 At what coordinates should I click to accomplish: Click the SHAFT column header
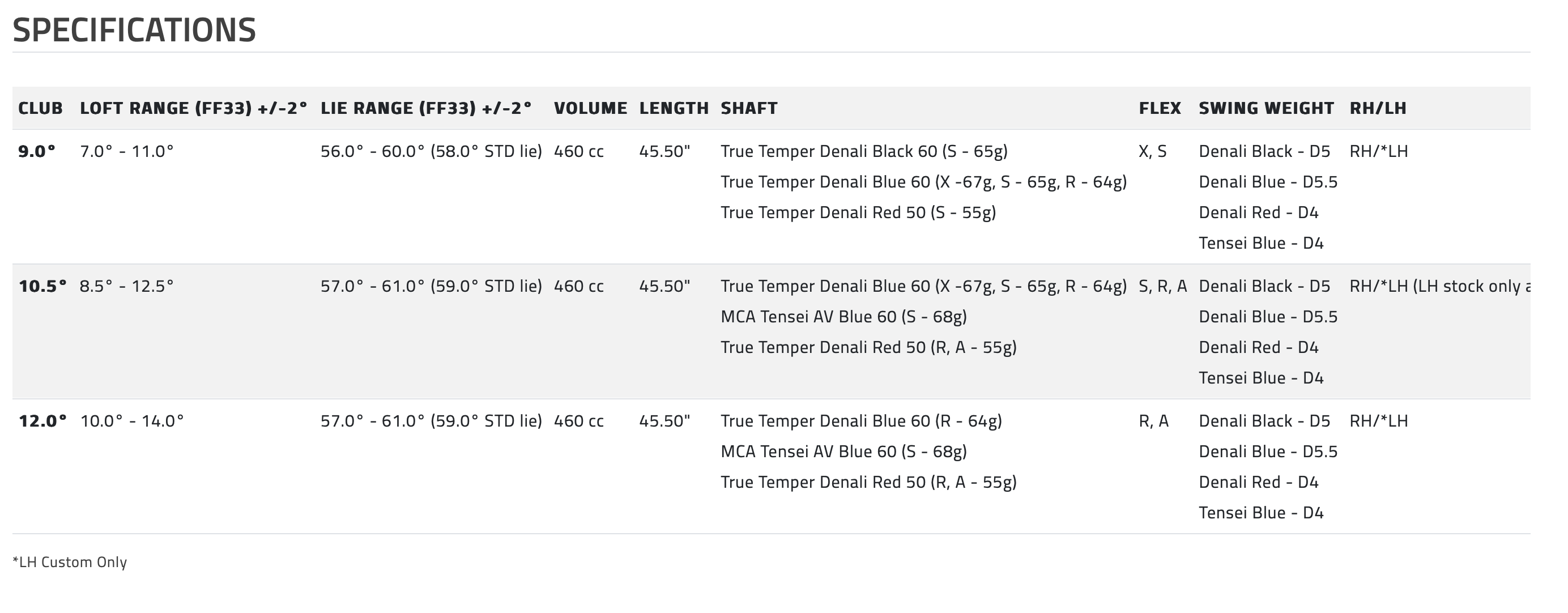[x=749, y=108]
